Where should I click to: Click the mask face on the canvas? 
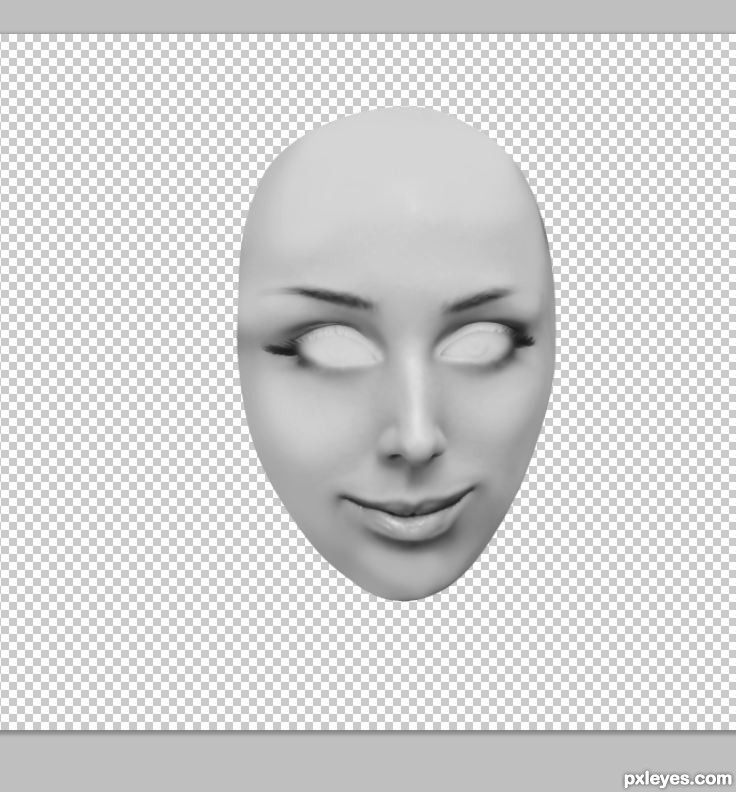[397, 354]
